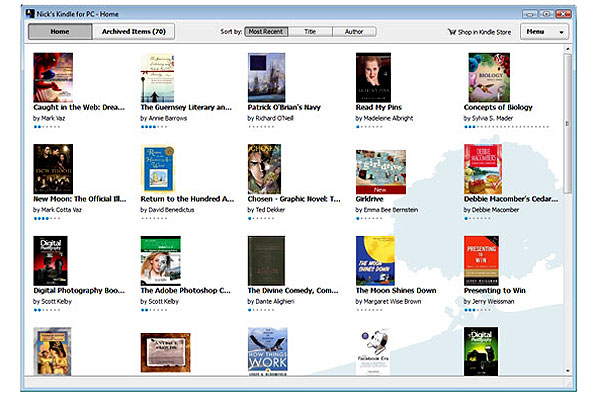Click title 'The Moon Shines Down'
The image size is (596, 396).
click(396, 290)
